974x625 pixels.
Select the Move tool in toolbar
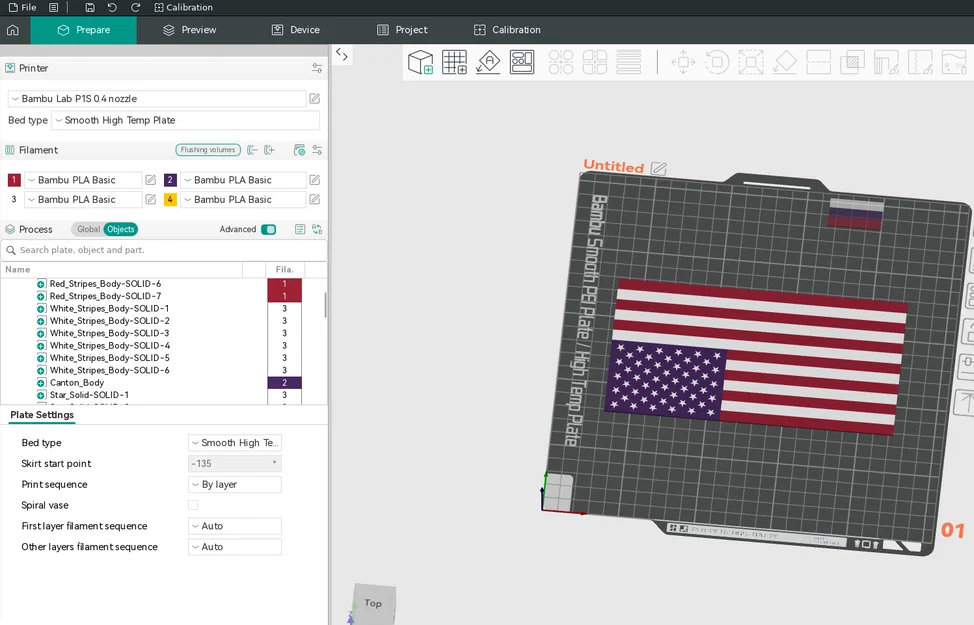click(683, 62)
